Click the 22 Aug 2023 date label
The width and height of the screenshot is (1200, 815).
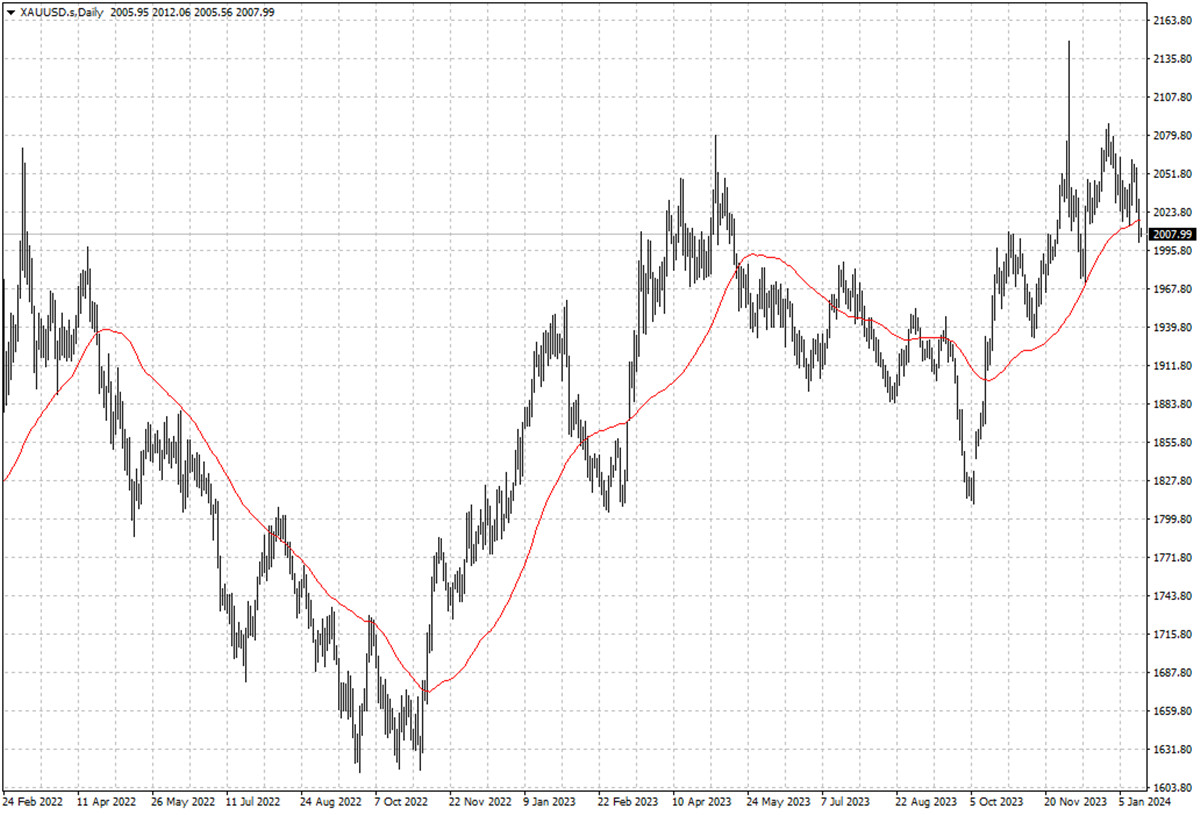(927, 802)
